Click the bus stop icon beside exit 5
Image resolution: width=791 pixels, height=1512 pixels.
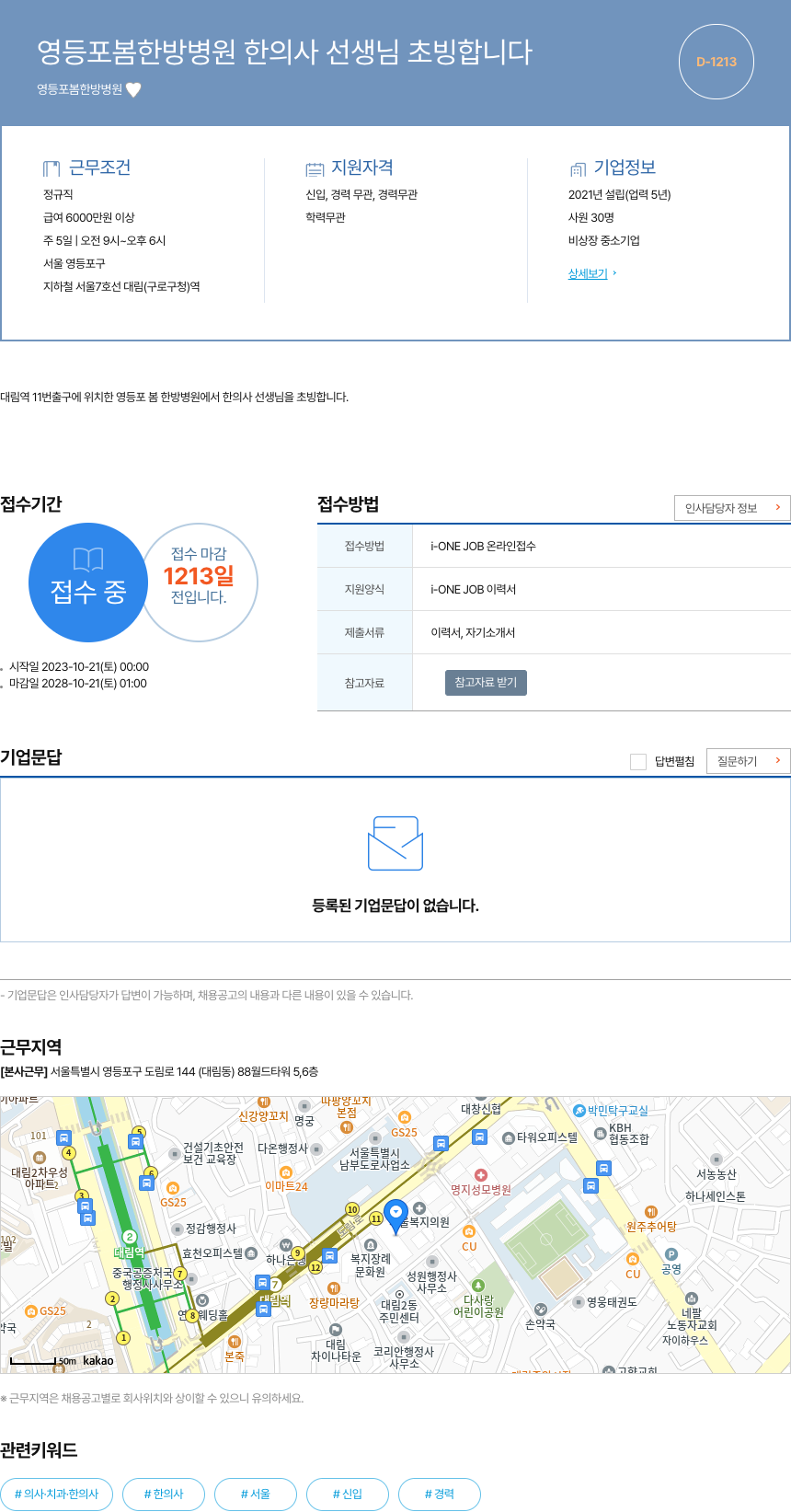tap(136, 1142)
